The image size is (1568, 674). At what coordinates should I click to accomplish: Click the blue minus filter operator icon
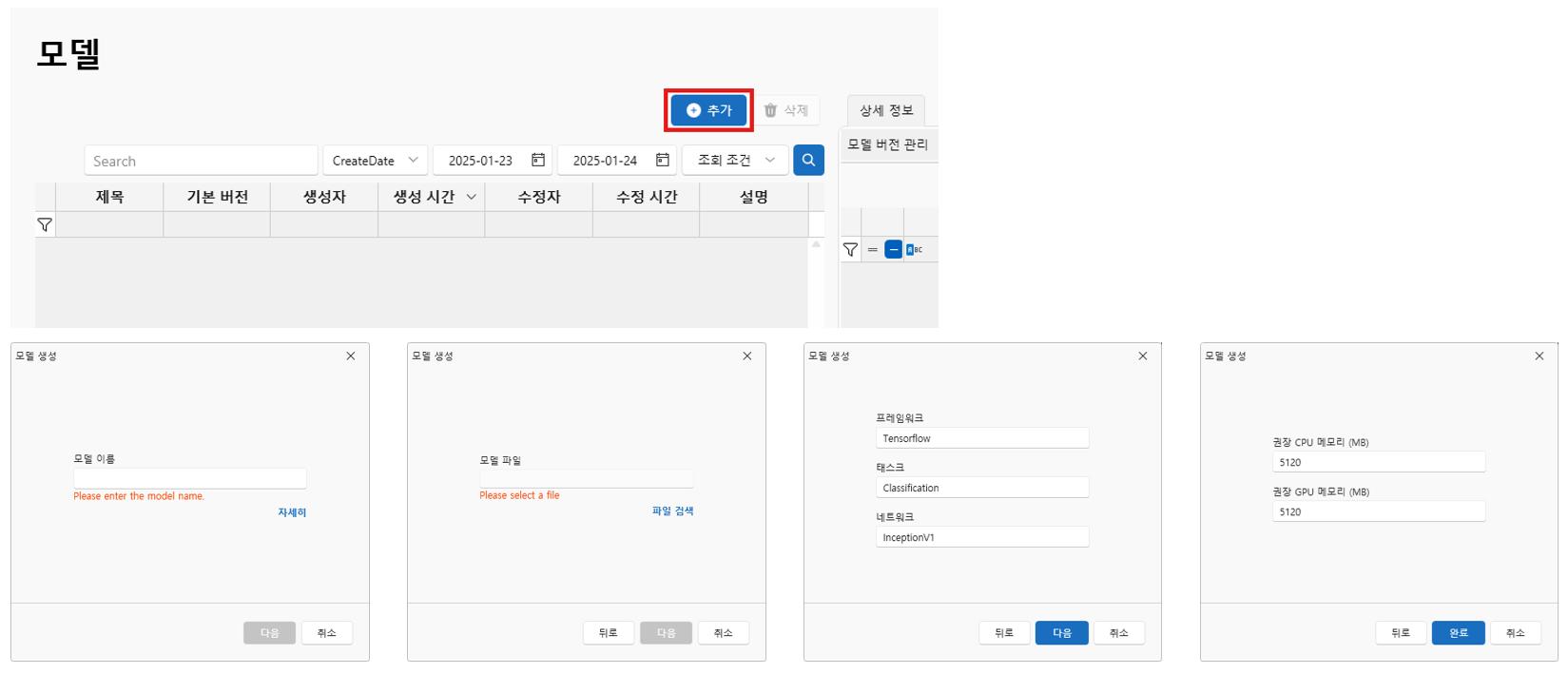pos(893,249)
